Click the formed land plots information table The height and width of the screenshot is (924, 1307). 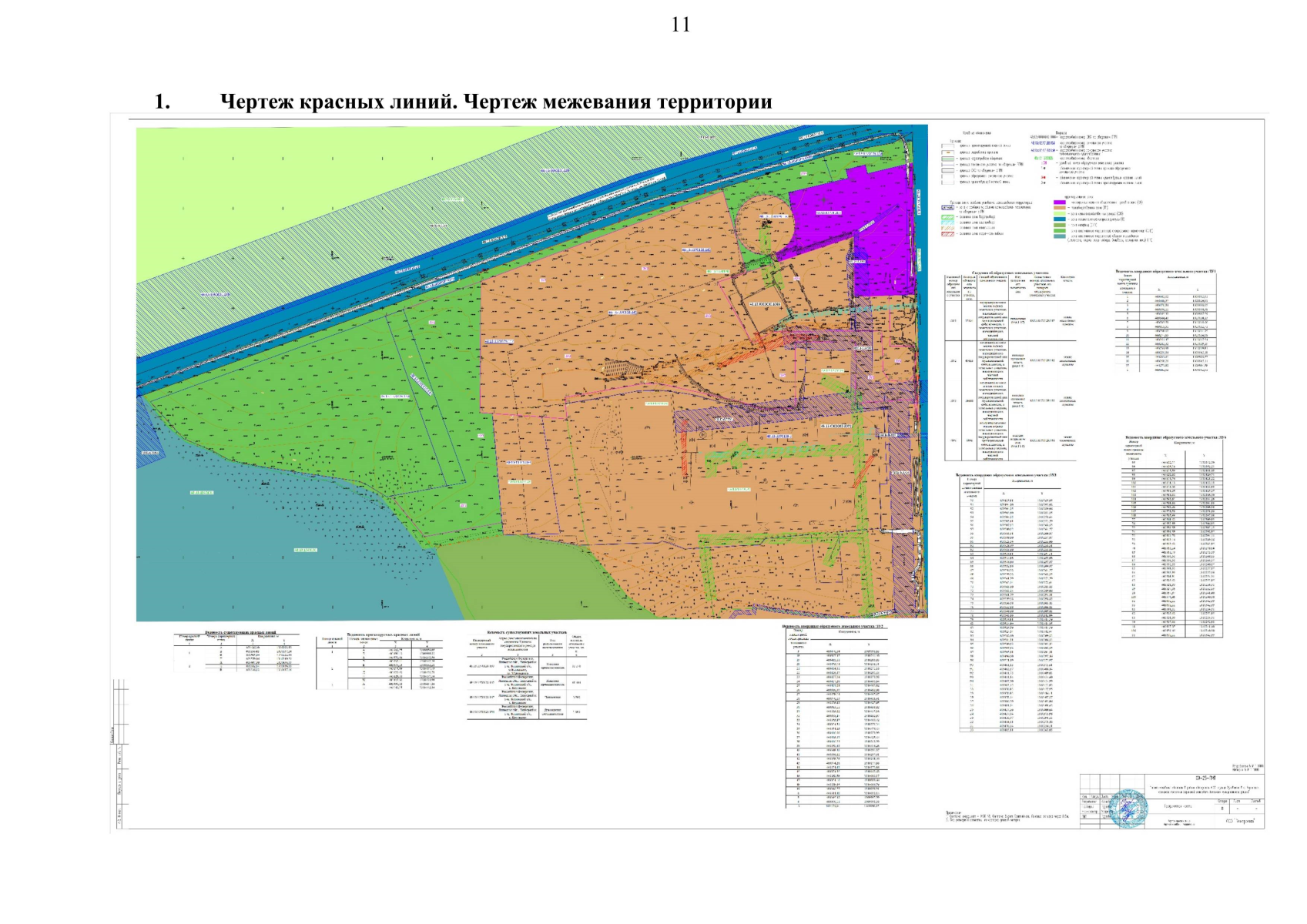1009,366
